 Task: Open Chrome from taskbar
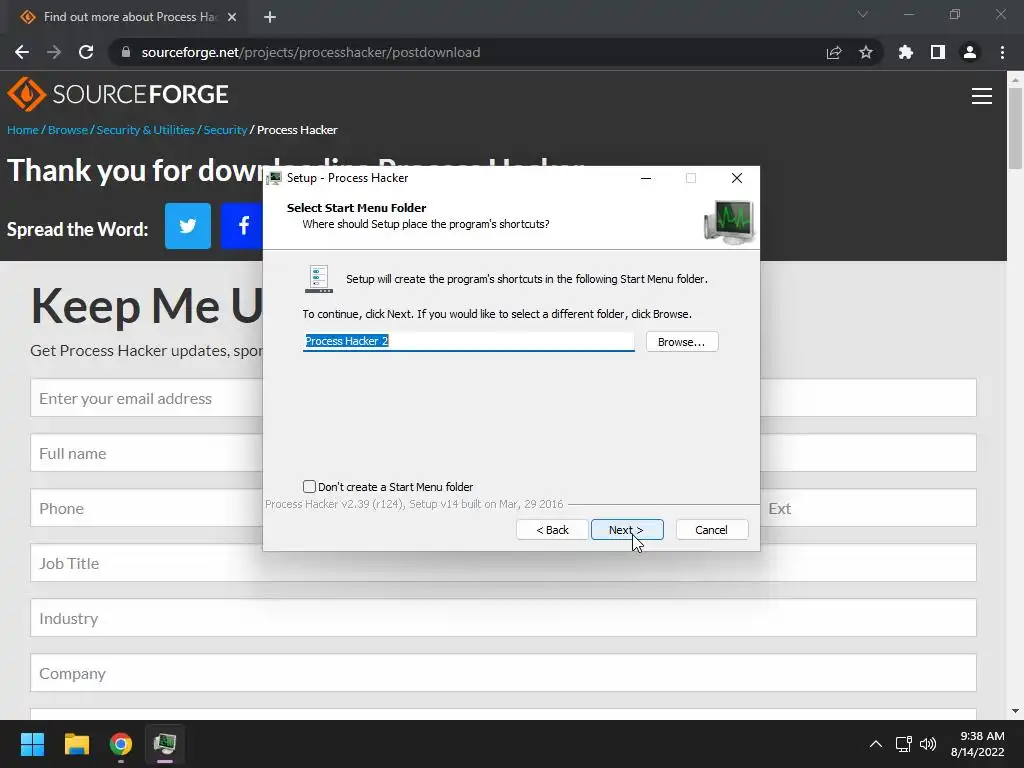(x=121, y=744)
